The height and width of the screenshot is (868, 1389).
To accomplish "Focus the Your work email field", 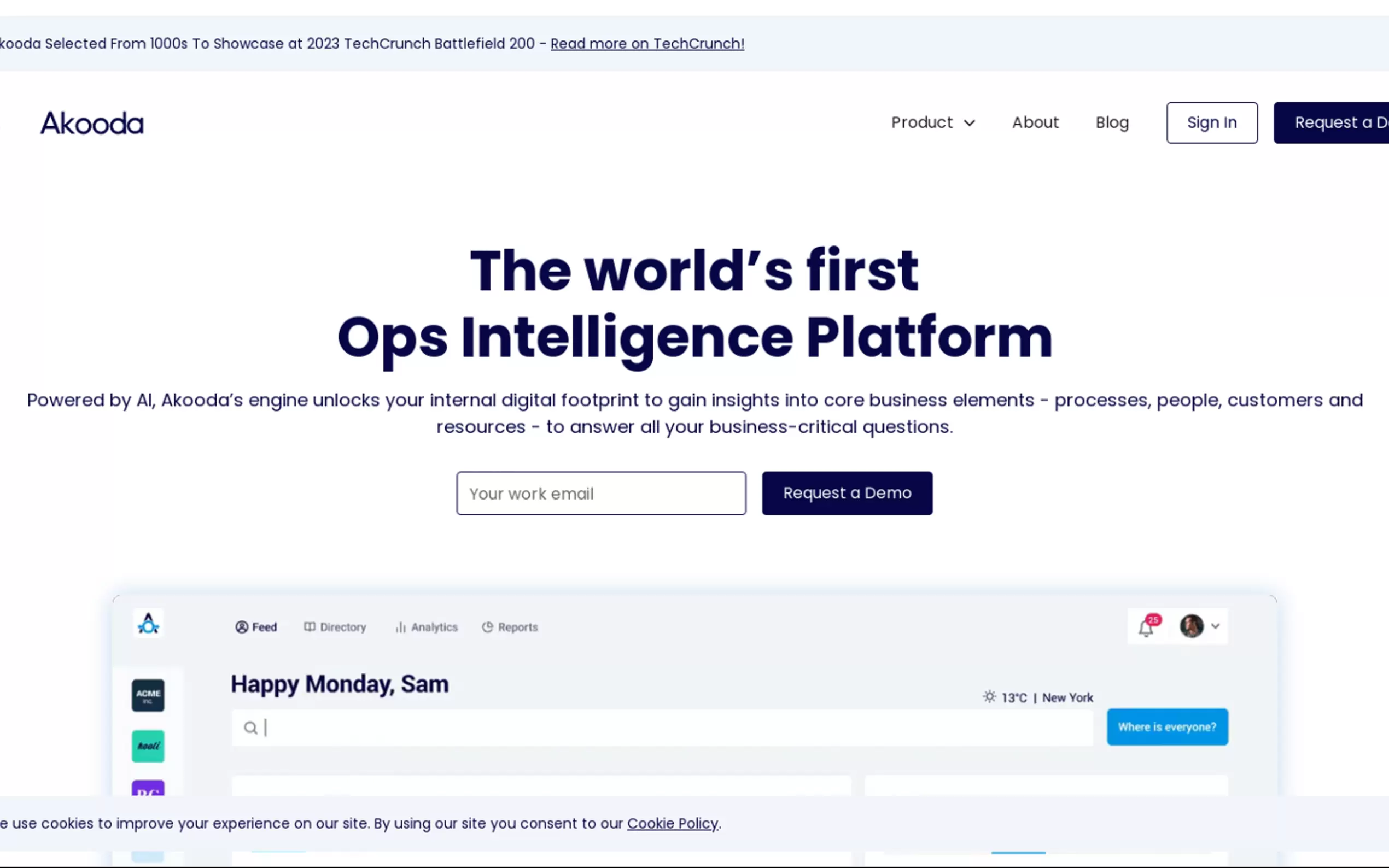I will click(x=601, y=493).
